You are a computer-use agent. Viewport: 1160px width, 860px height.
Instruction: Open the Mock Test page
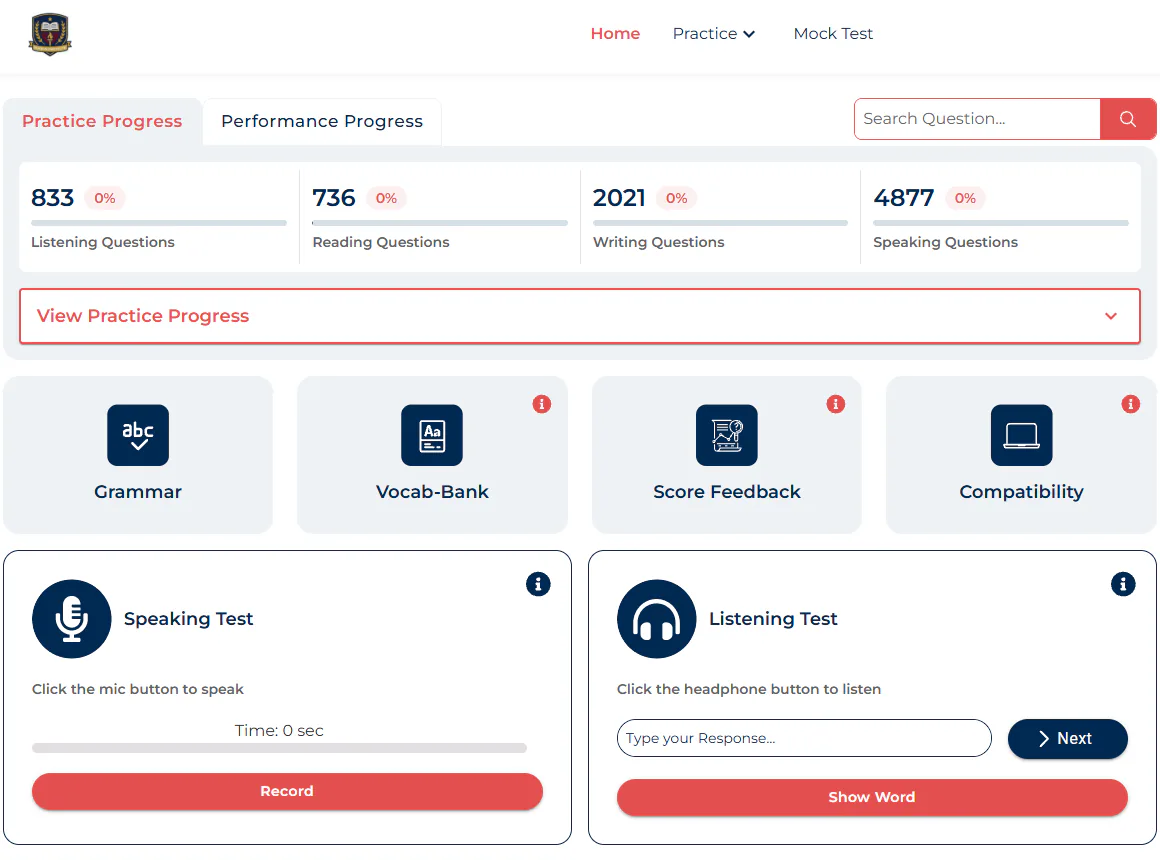click(833, 33)
